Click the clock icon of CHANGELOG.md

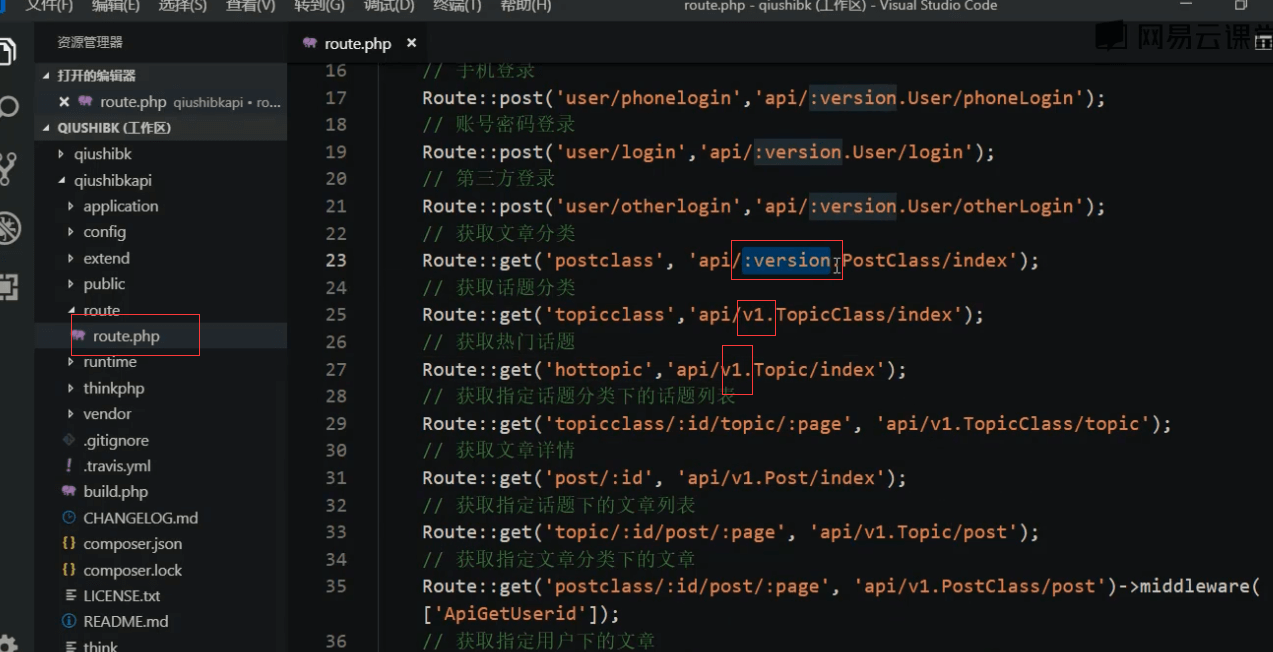[x=68, y=518]
